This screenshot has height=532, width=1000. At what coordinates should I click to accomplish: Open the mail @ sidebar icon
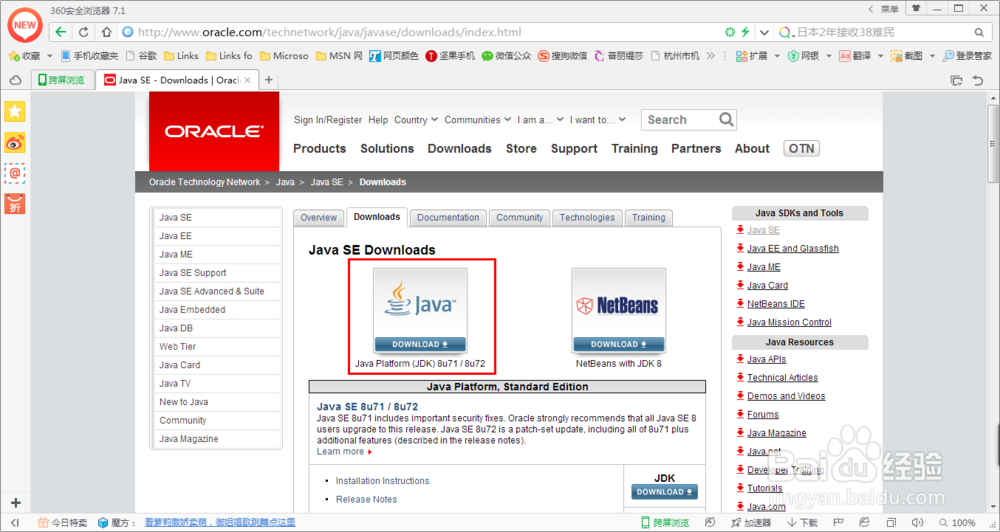click(15, 173)
